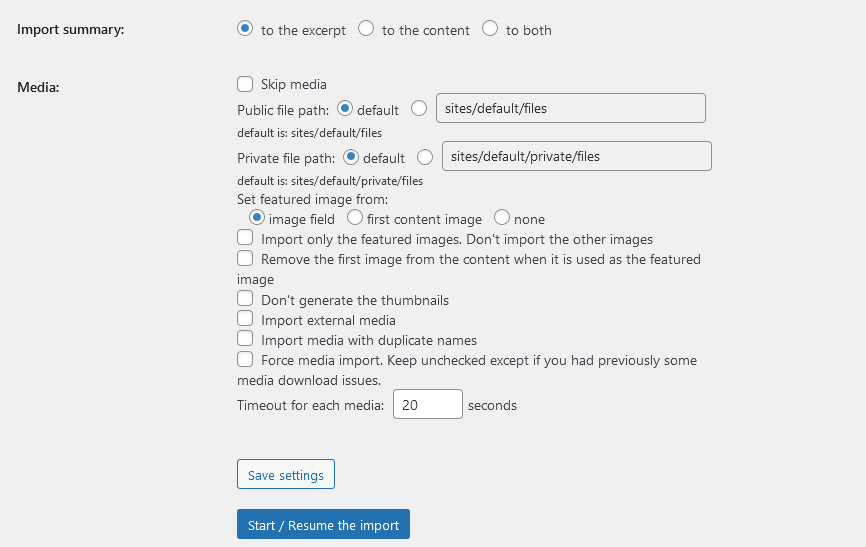Choose "none" for featured image source

click(x=502, y=217)
